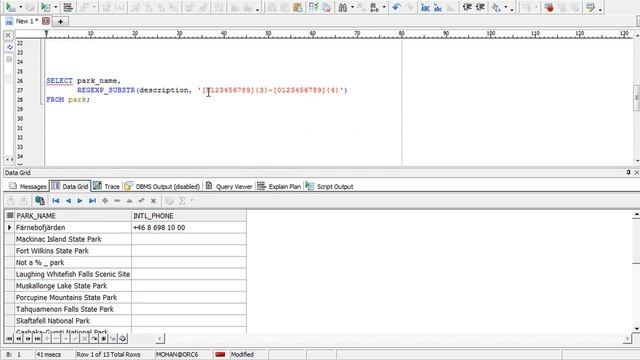Run the statement with the green execute icon
Image resolution: width=640 pixels, height=360 pixels.
pyautogui.click(x=10, y=7)
